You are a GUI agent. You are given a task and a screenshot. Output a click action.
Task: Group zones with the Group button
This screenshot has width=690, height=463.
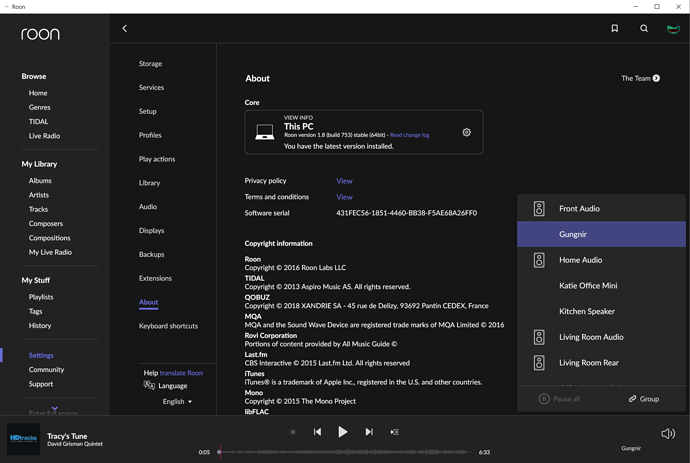pos(644,399)
